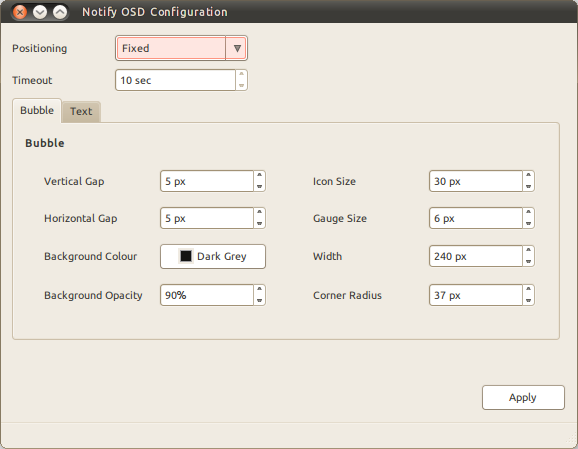The image size is (578, 449).
Task: Click the Background Opacity 90% field
Action: (207, 295)
